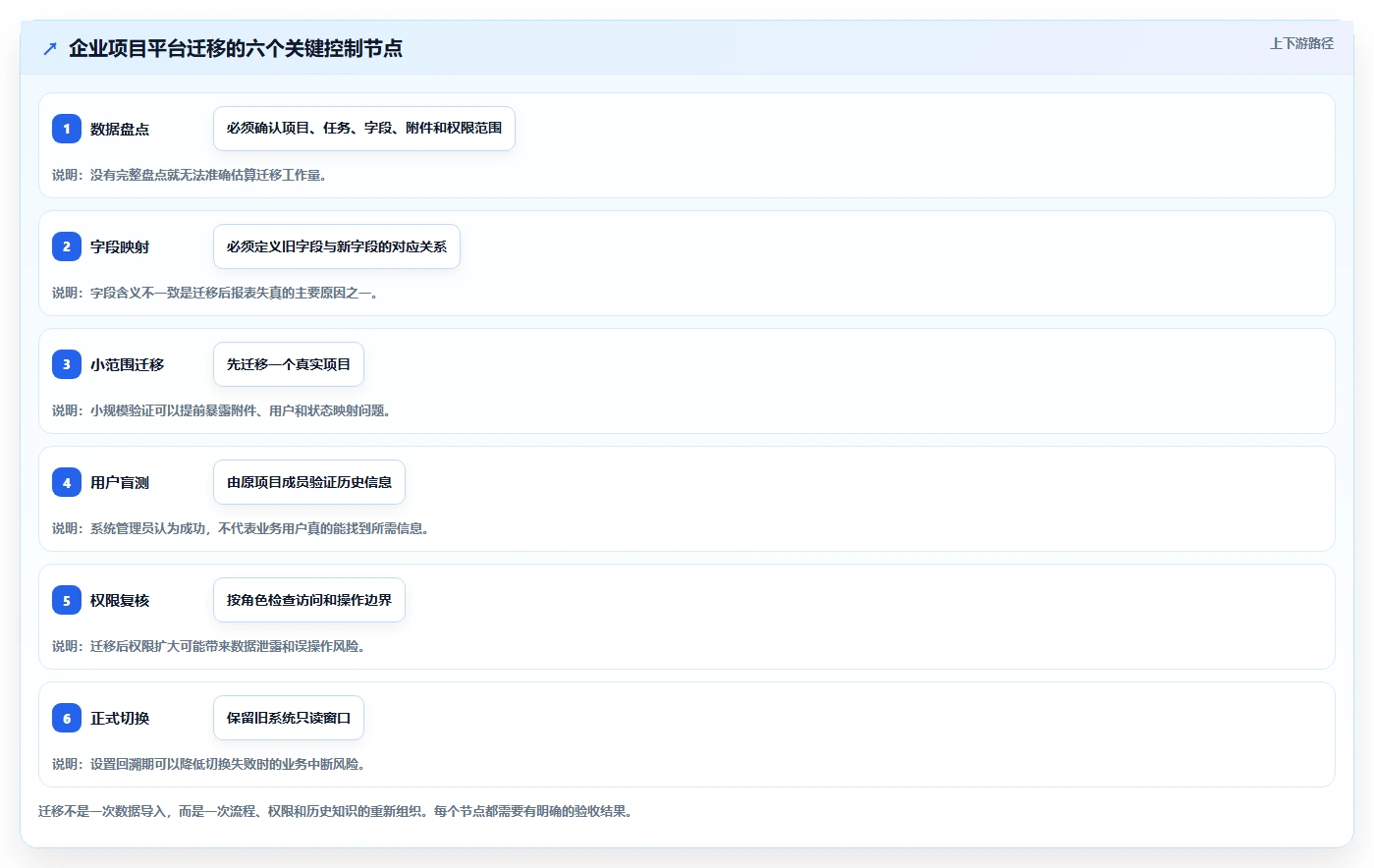Click the heading 企业项目平台迁移的六个关键控制节点
The image size is (1374, 868).
[x=236, y=48]
